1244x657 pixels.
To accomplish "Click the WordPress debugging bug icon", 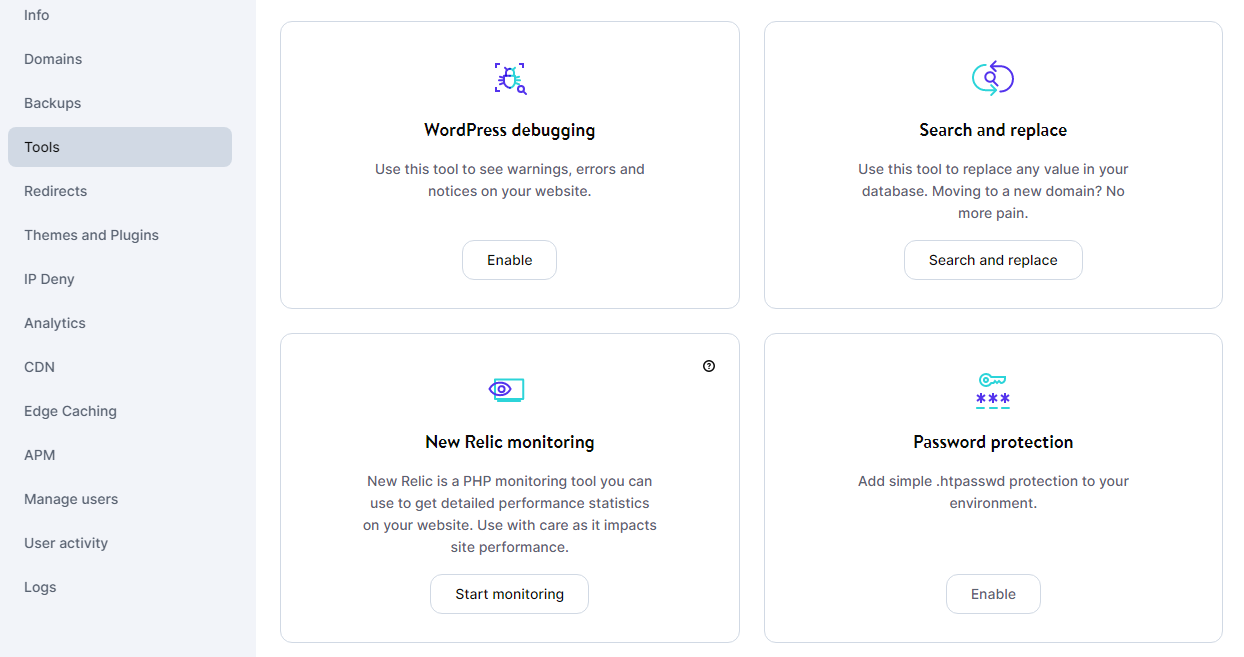I will pyautogui.click(x=509, y=77).
